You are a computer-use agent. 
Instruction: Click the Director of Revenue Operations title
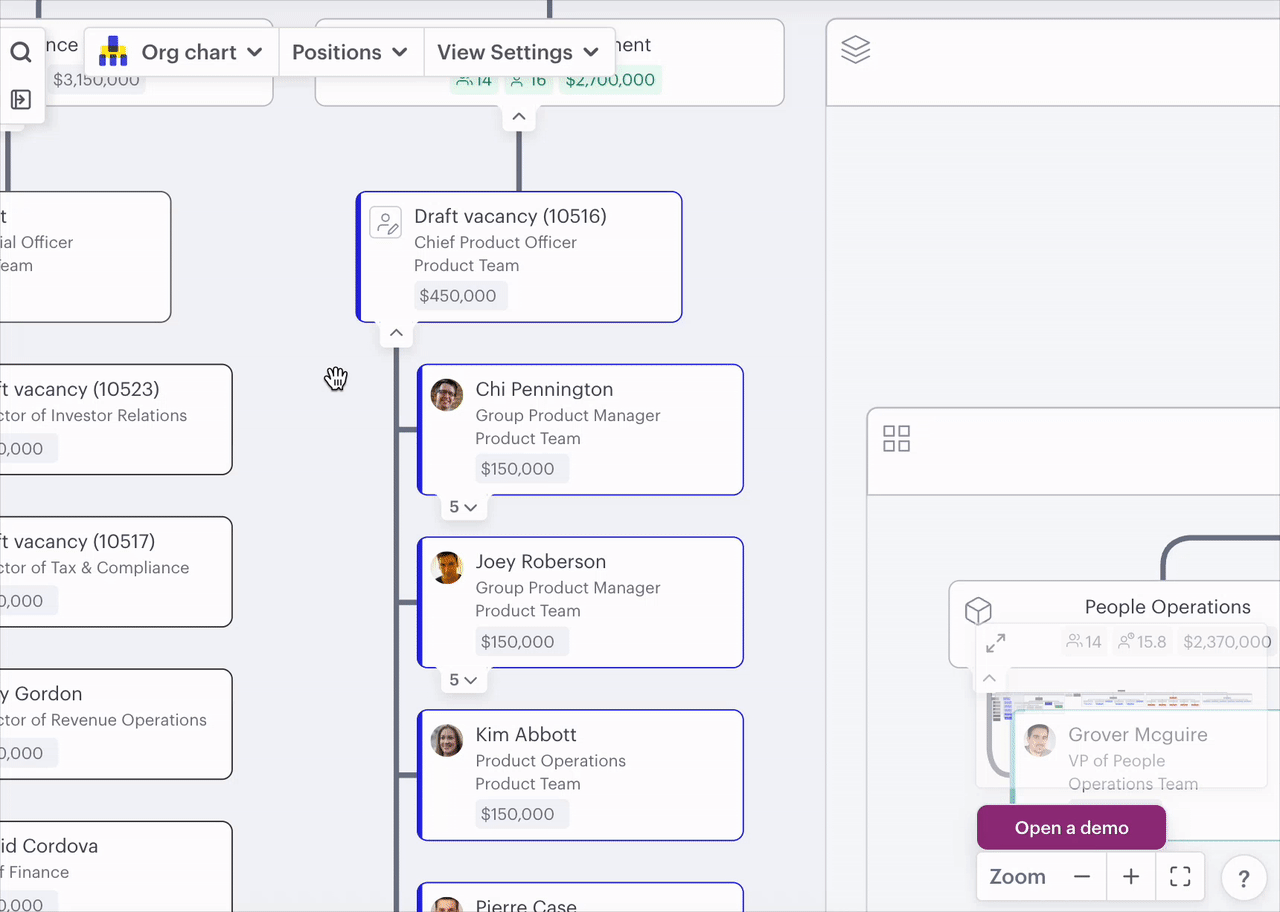coord(103,720)
